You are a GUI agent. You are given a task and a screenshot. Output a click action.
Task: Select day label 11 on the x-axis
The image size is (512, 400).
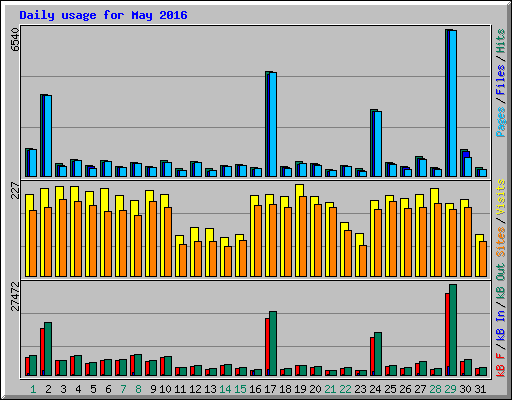180,389
